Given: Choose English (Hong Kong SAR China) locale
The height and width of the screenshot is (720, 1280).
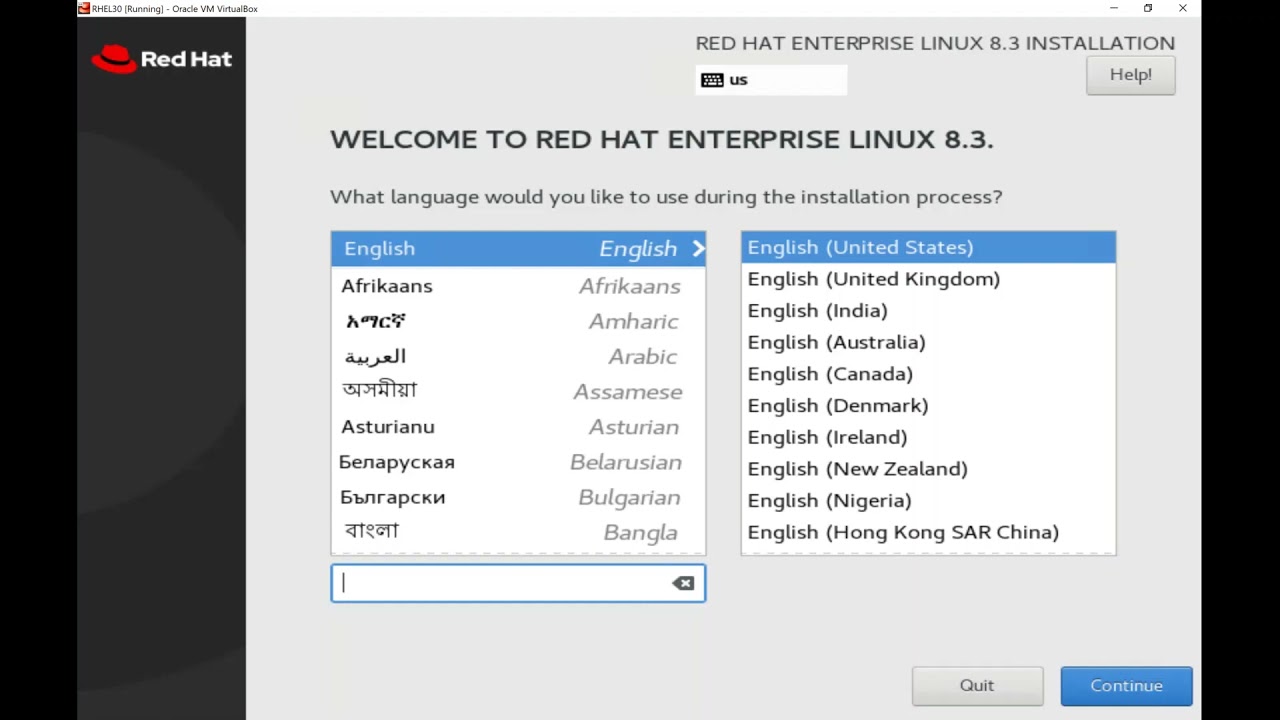Looking at the screenshot, I should click(928, 532).
